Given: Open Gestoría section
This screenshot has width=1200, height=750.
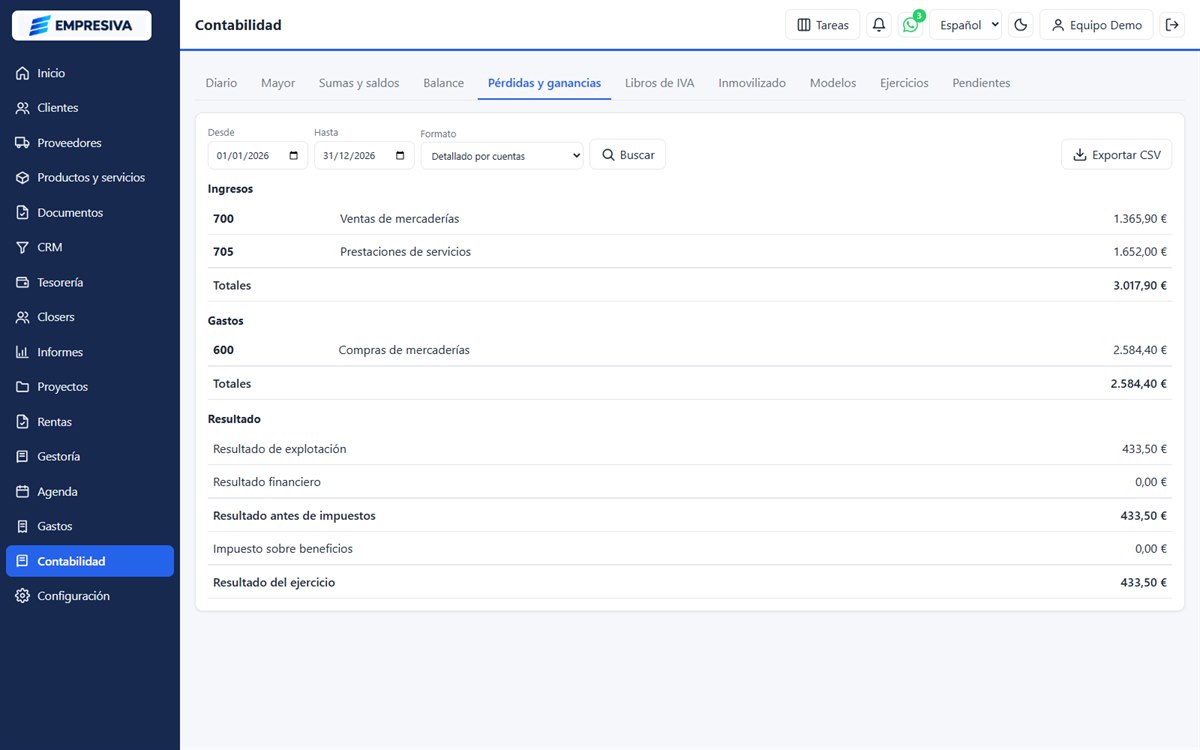Looking at the screenshot, I should click(x=90, y=456).
